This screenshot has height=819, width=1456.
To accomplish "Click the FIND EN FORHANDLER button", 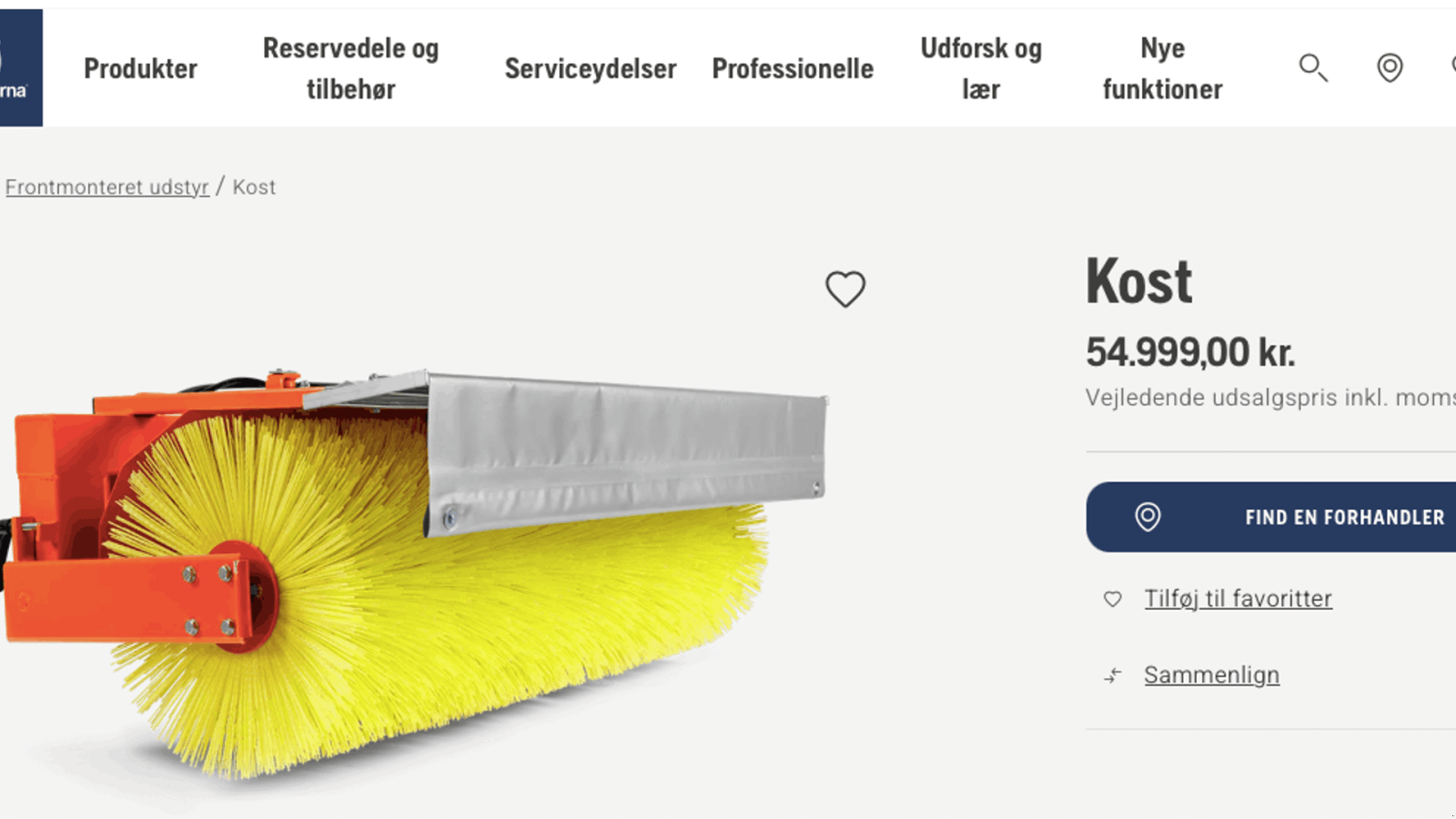I will [1271, 517].
